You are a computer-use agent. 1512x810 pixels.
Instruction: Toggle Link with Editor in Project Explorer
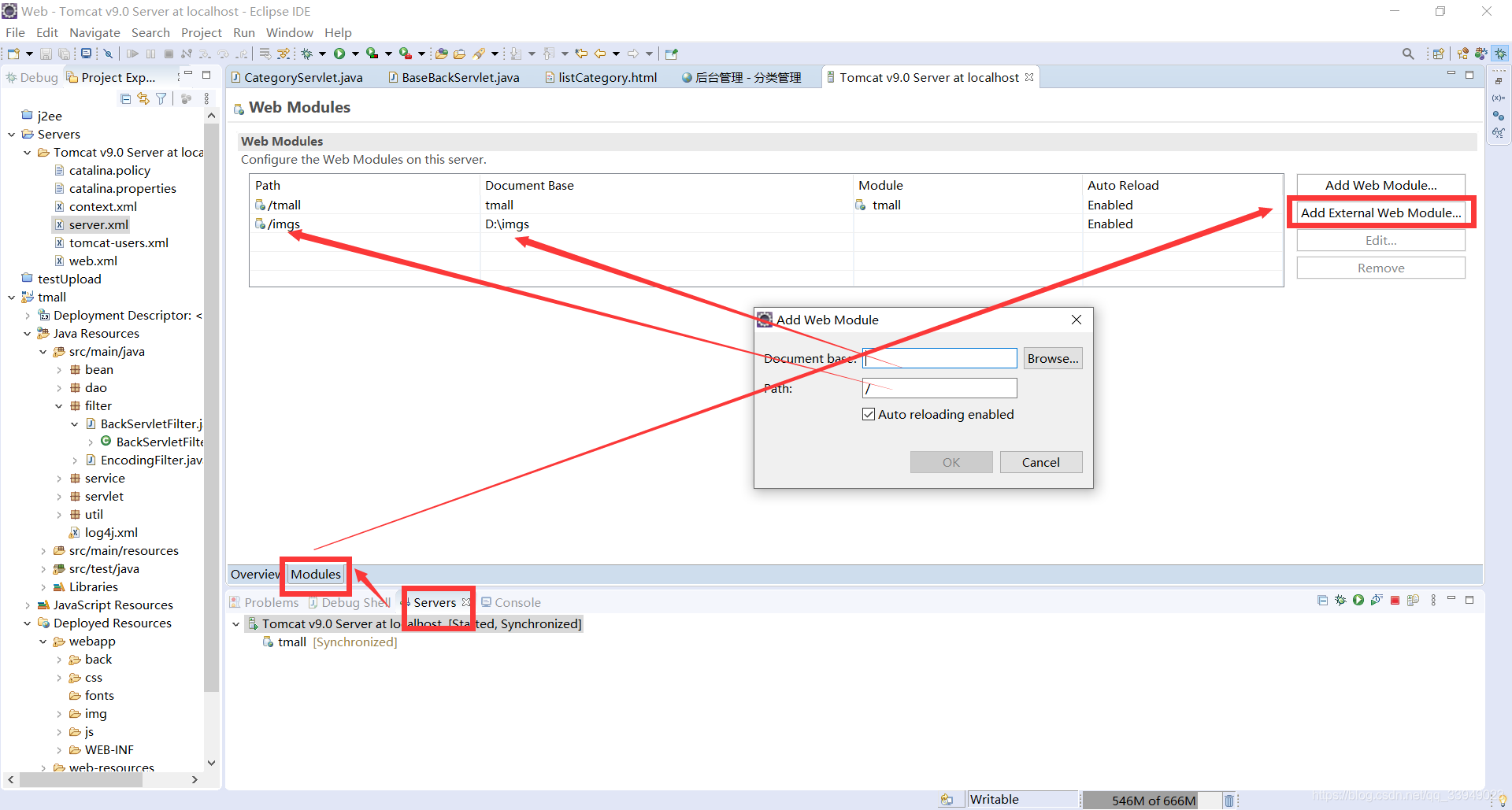pos(143,98)
